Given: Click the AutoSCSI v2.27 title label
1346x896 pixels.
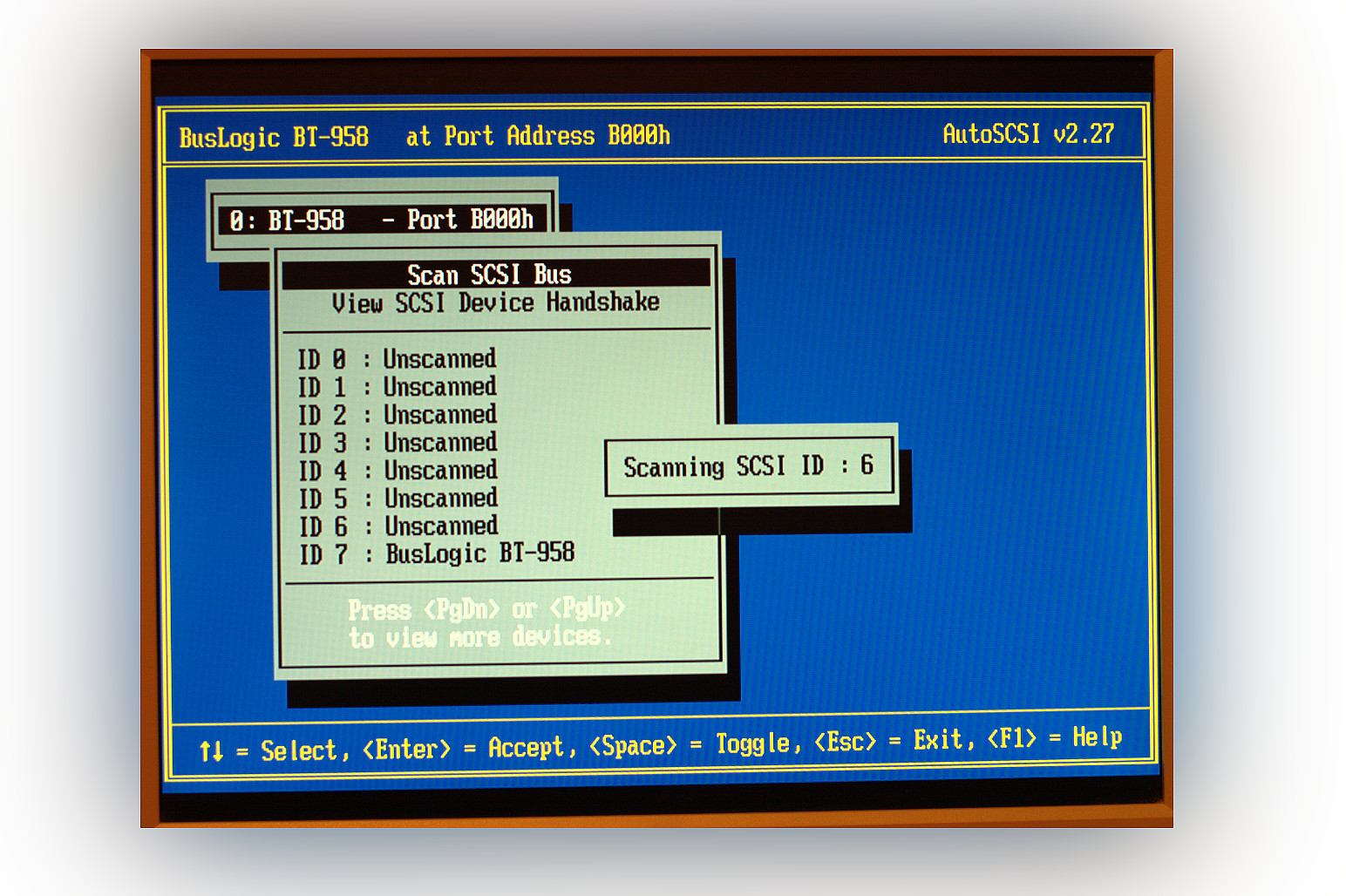Looking at the screenshot, I should pos(1028,134).
